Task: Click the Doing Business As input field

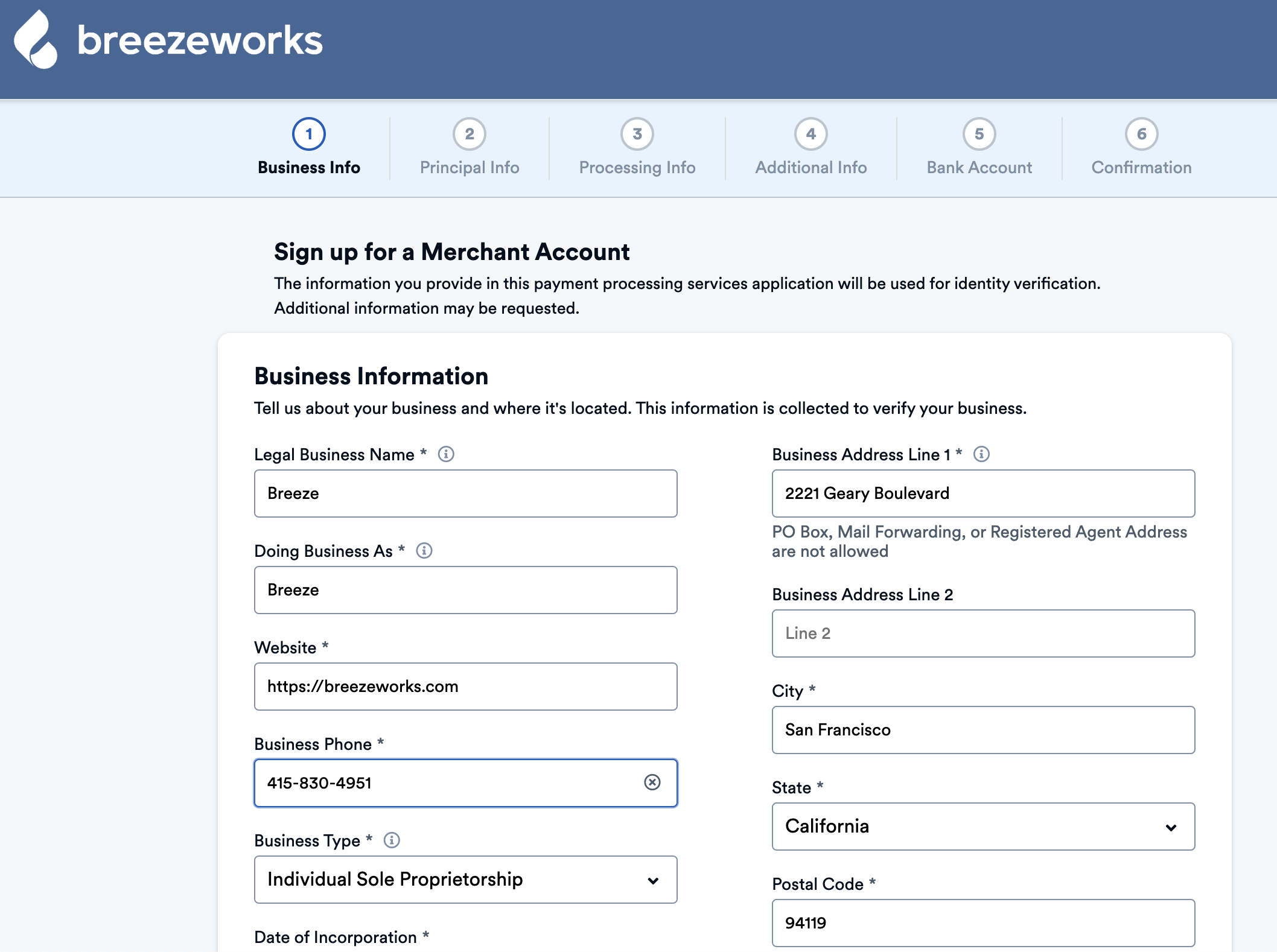Action: 466,590
